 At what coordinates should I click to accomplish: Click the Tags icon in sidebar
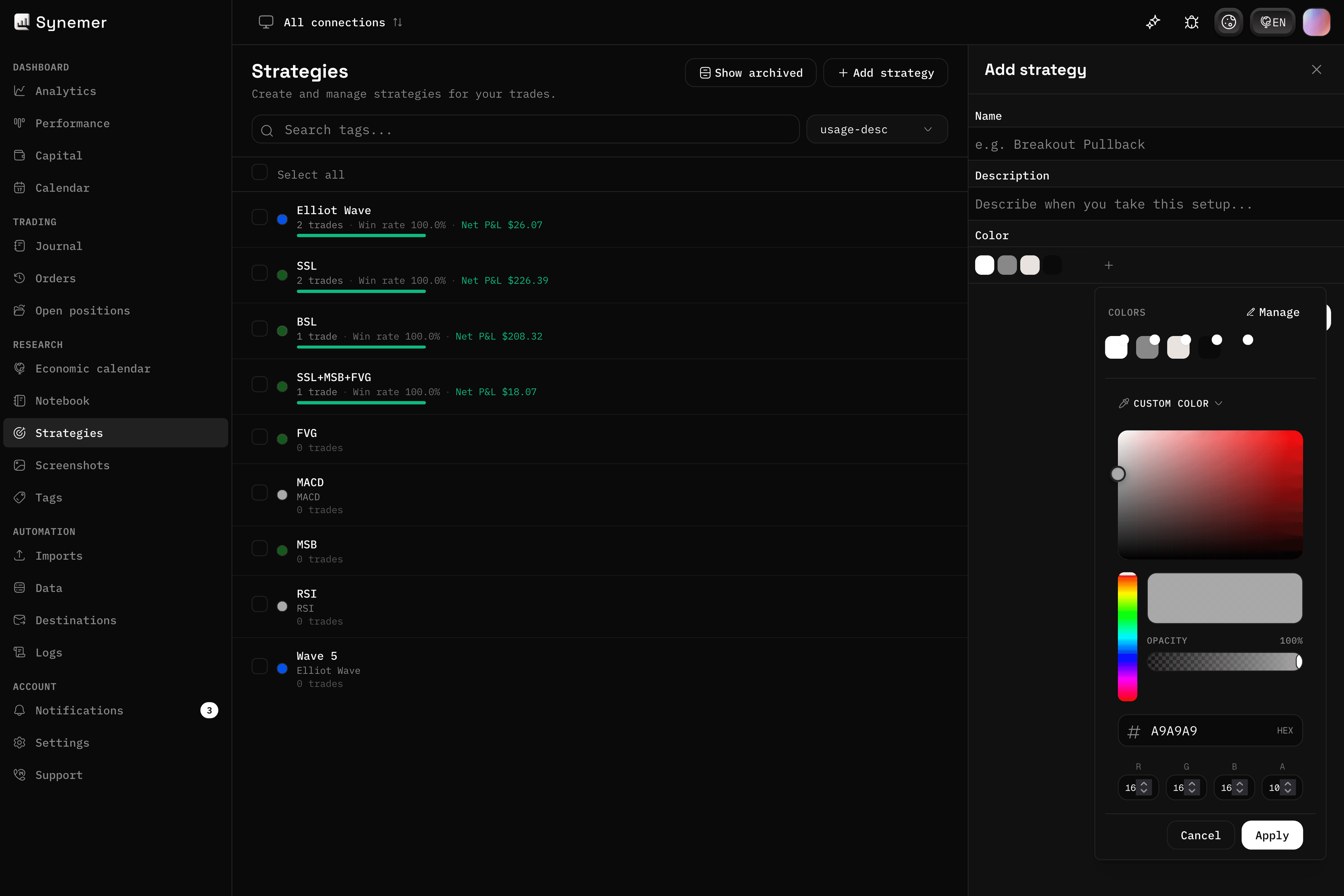coord(20,498)
